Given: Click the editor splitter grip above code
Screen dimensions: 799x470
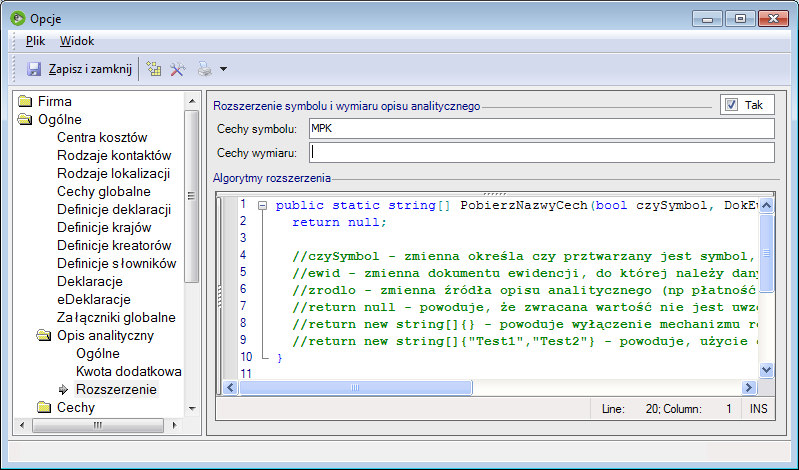Looking at the screenshot, I should coord(495,194).
